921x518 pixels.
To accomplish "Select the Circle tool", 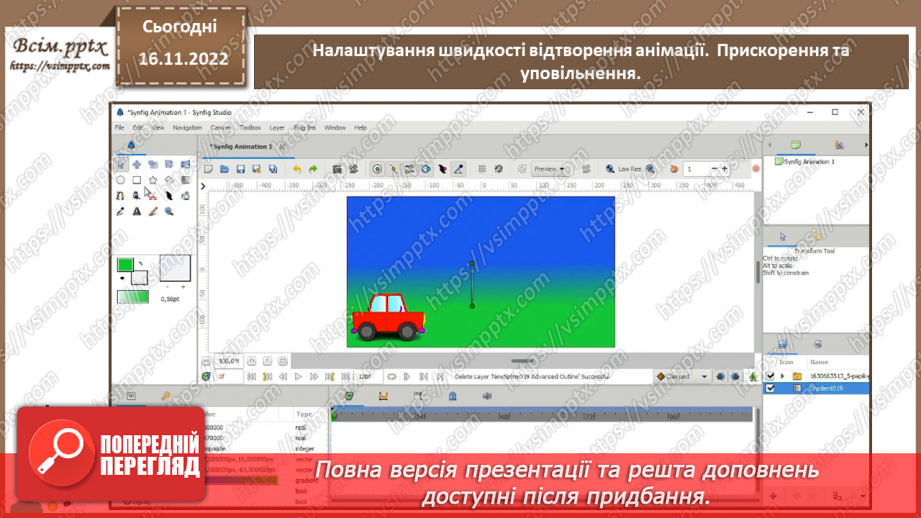I will point(120,180).
